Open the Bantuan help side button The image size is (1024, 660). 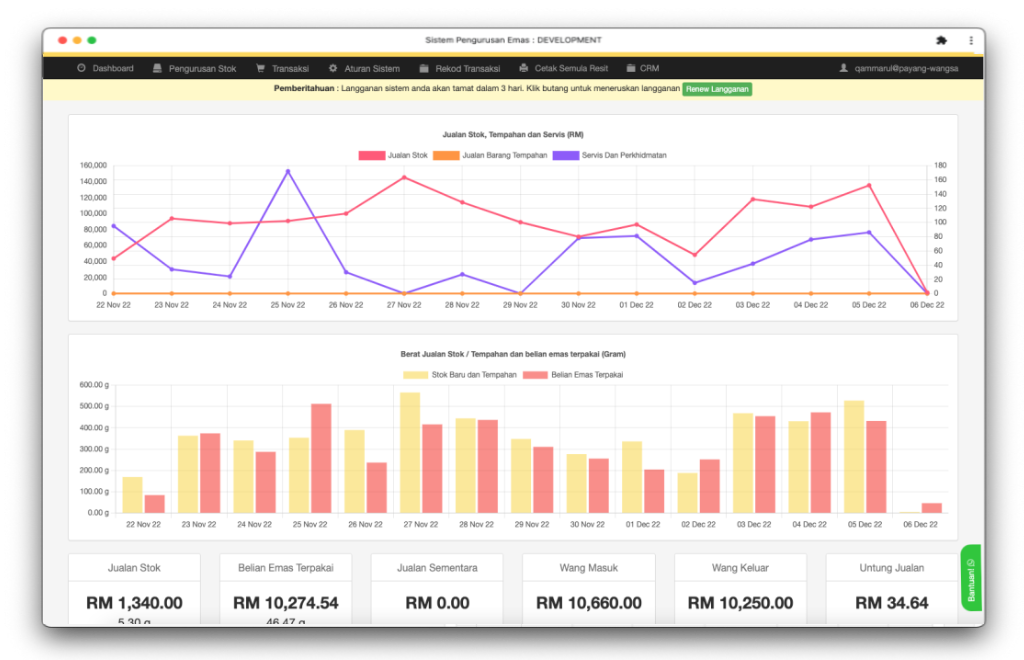[x=971, y=578]
